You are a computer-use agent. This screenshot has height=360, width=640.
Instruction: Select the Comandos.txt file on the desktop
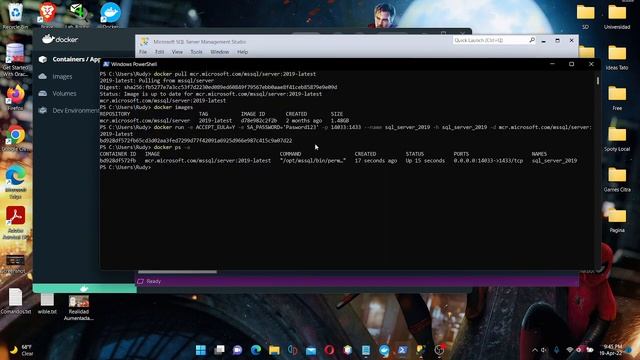click(16, 301)
